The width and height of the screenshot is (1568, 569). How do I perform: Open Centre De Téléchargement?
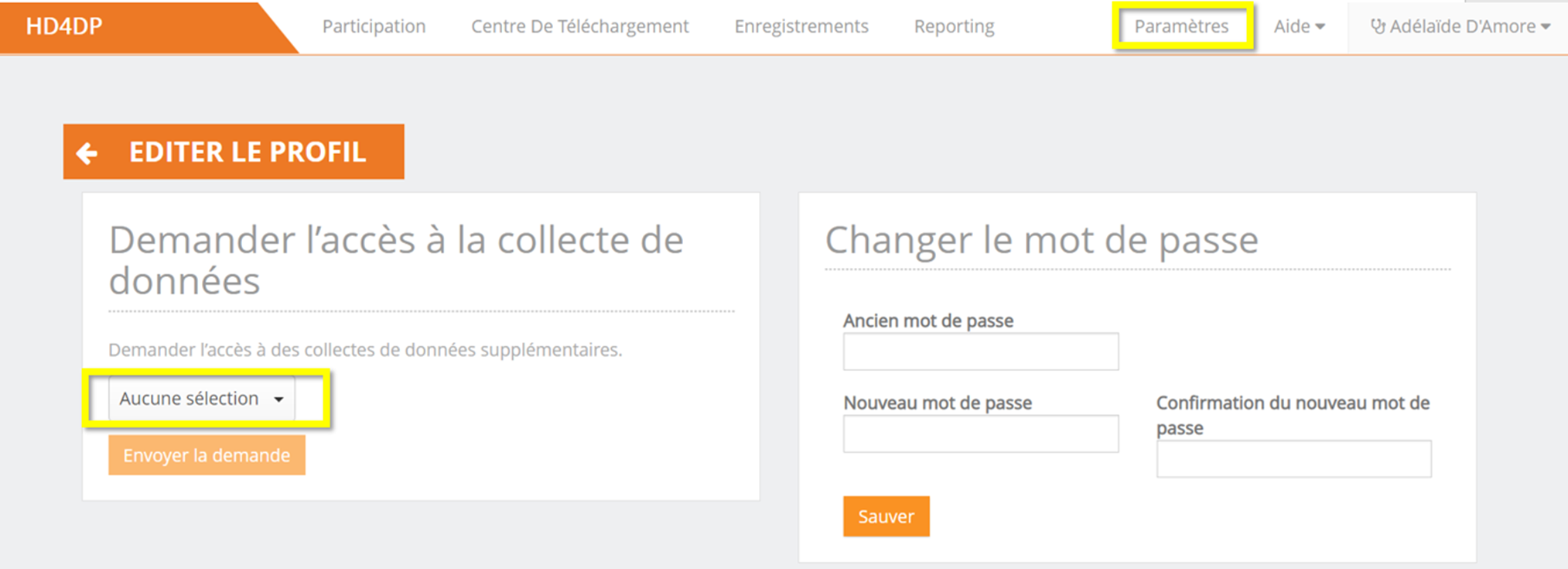click(579, 26)
